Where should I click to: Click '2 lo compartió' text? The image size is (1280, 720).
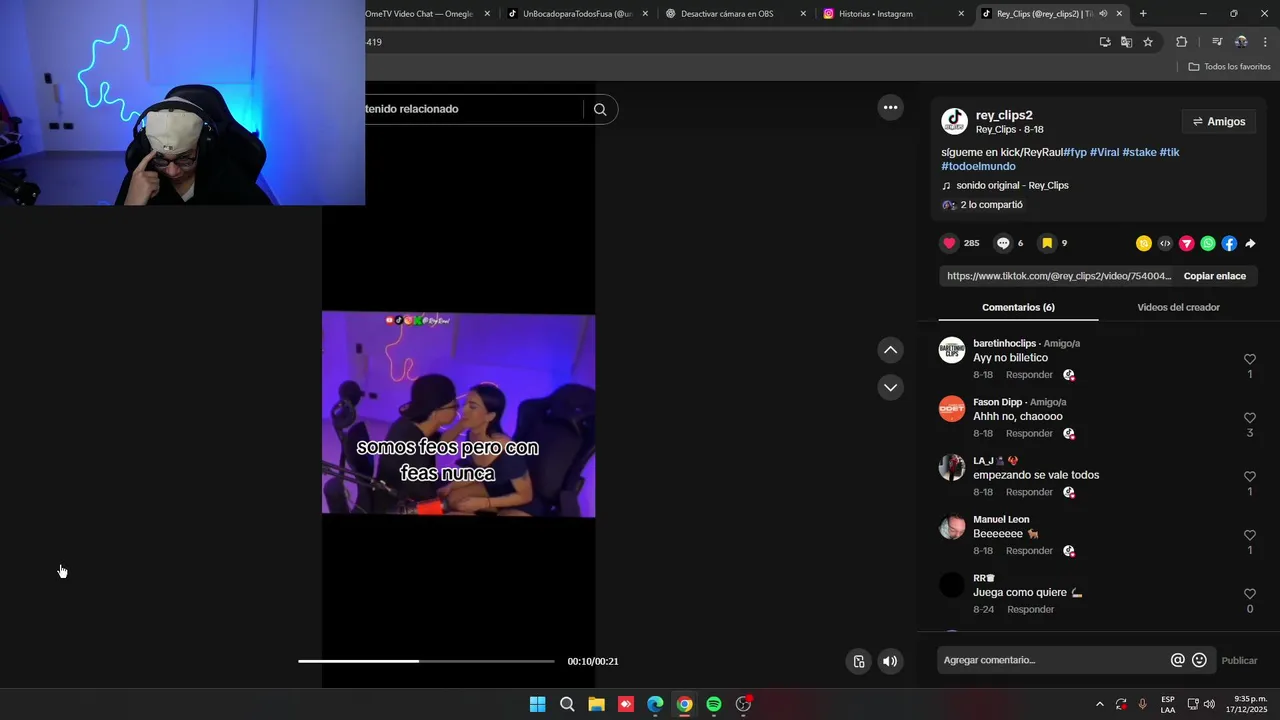coord(991,205)
